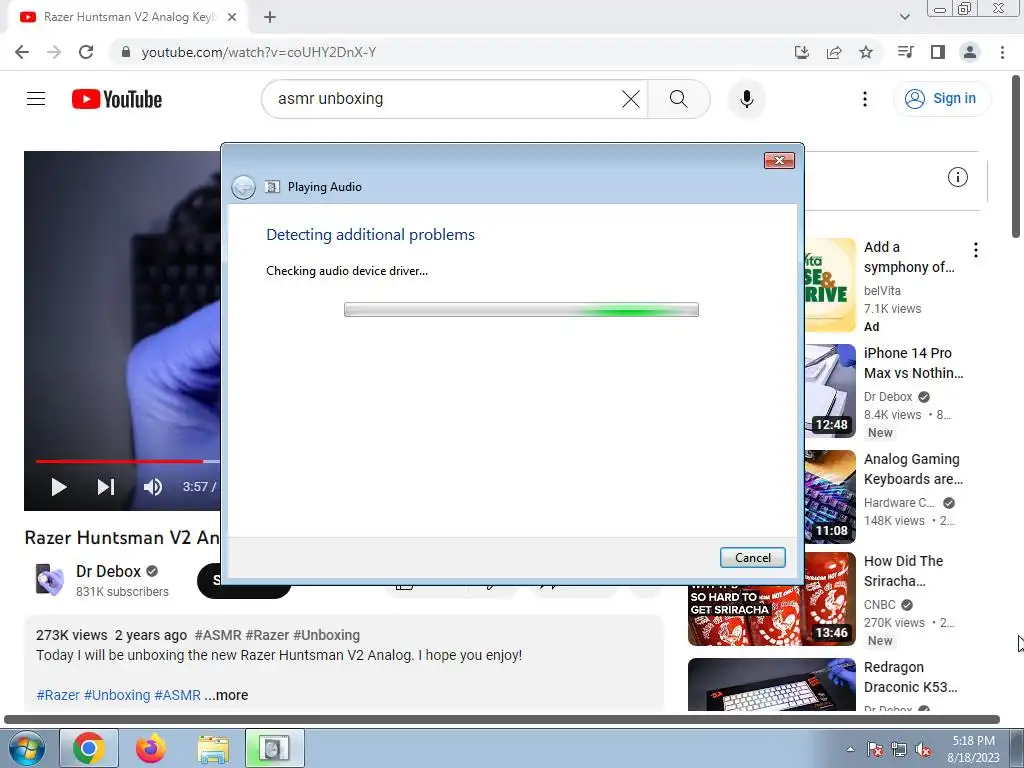Screen dimensions: 1024x768
Task: Expand the description with ...more
Action: pyautogui.click(x=226, y=695)
